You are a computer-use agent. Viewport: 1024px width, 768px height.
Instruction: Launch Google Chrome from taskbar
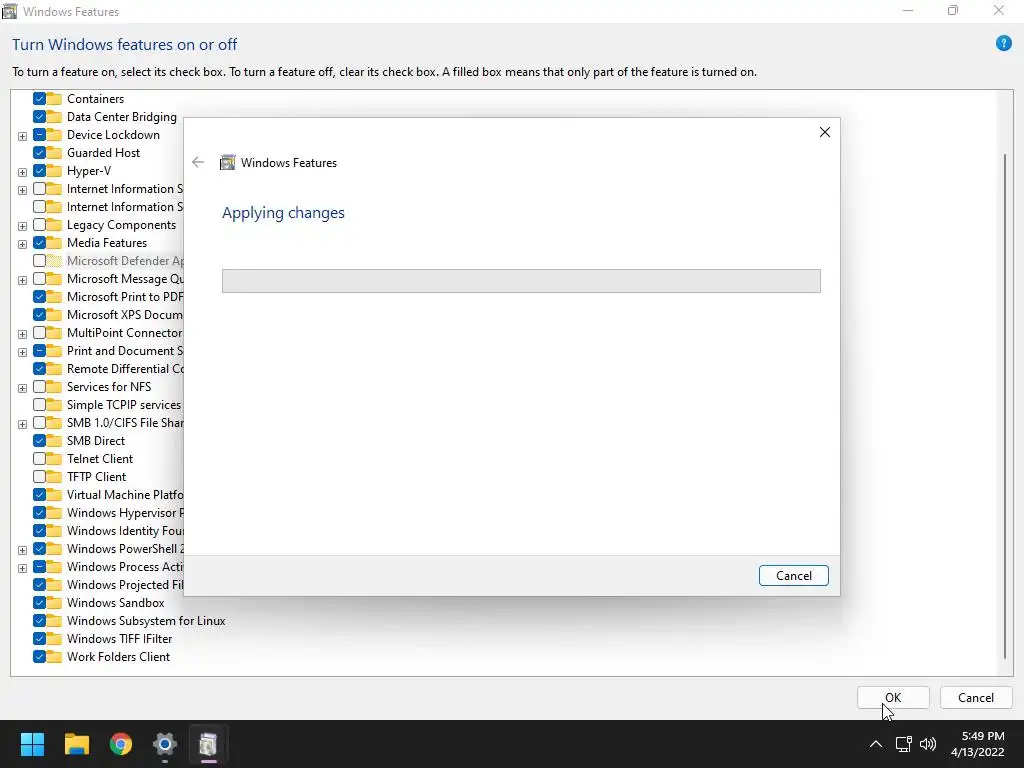[x=121, y=744]
